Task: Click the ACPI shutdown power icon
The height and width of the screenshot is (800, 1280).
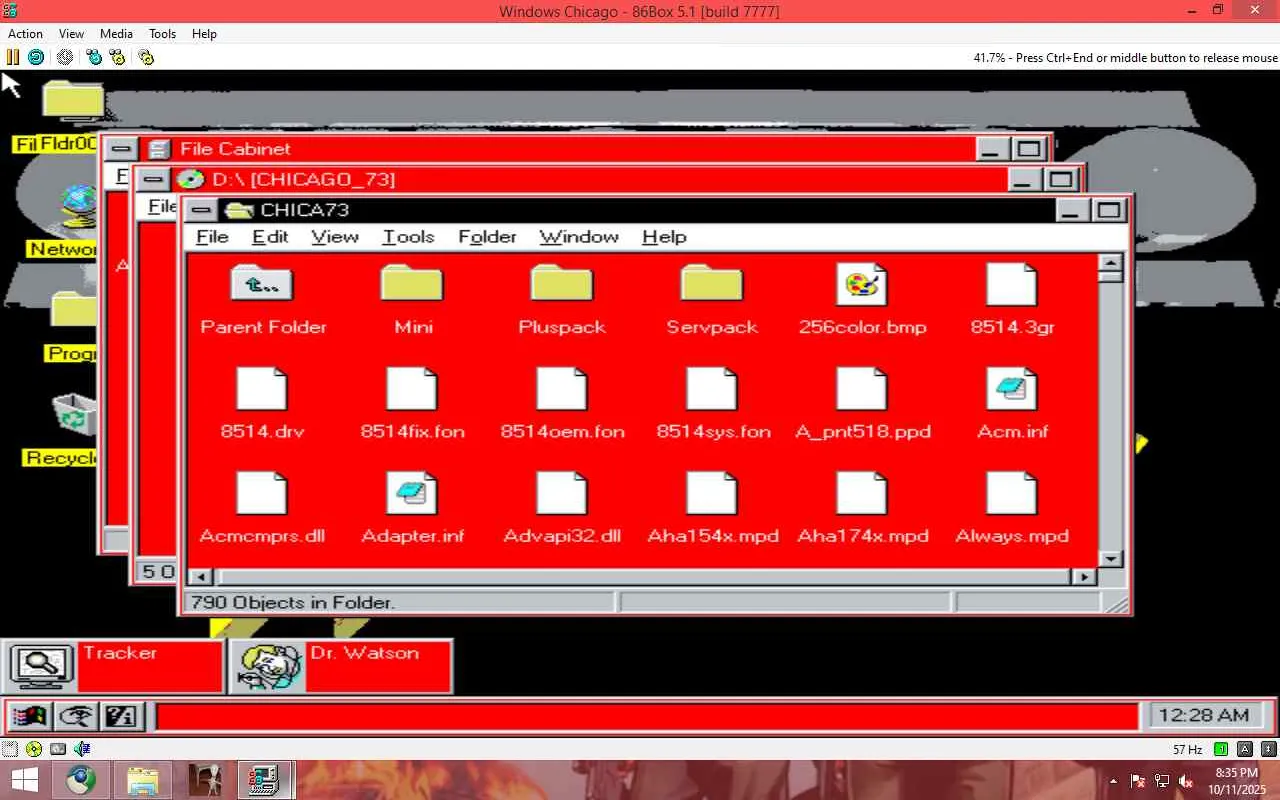Action: [x=65, y=58]
